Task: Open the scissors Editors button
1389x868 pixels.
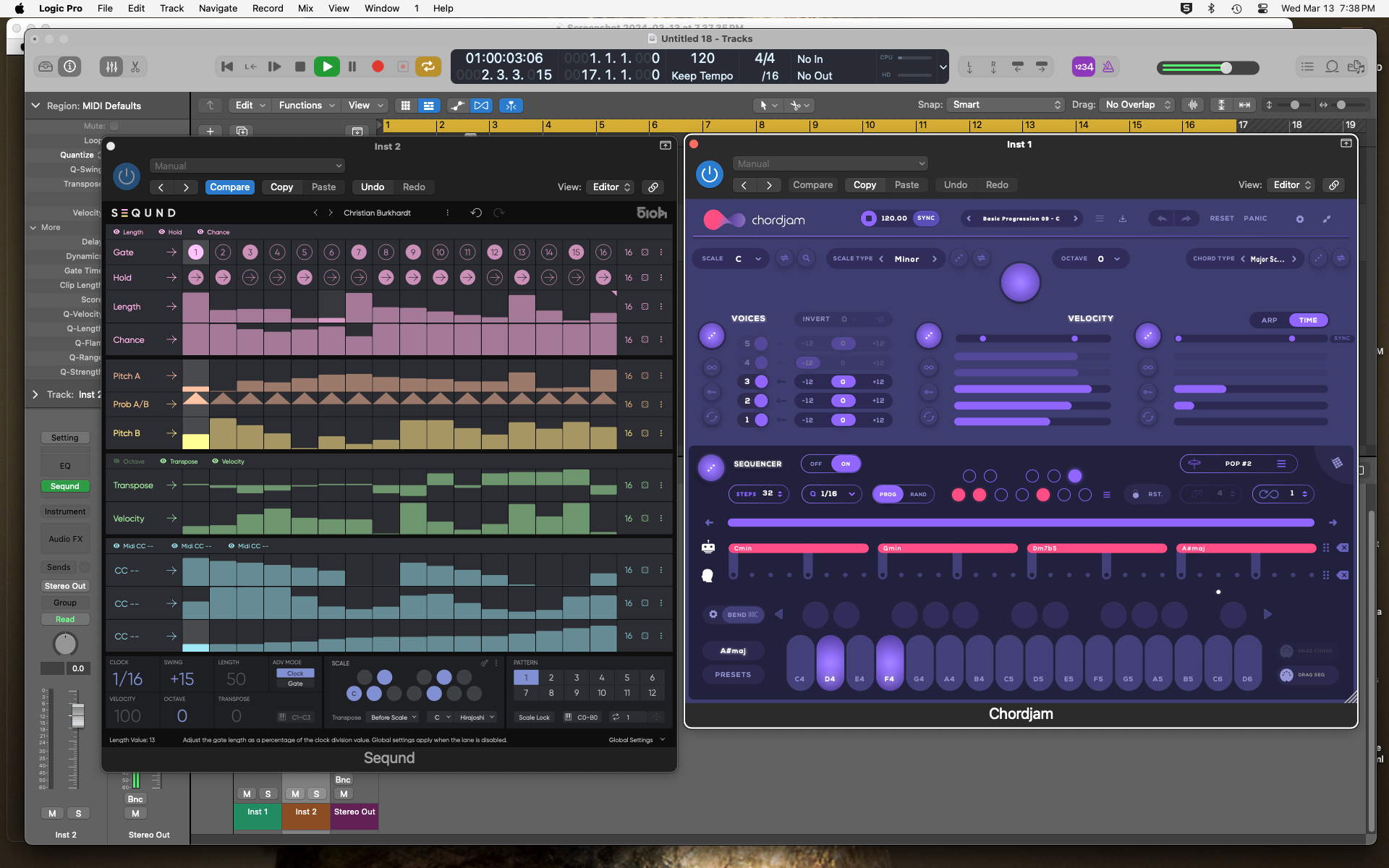Action: 135,67
